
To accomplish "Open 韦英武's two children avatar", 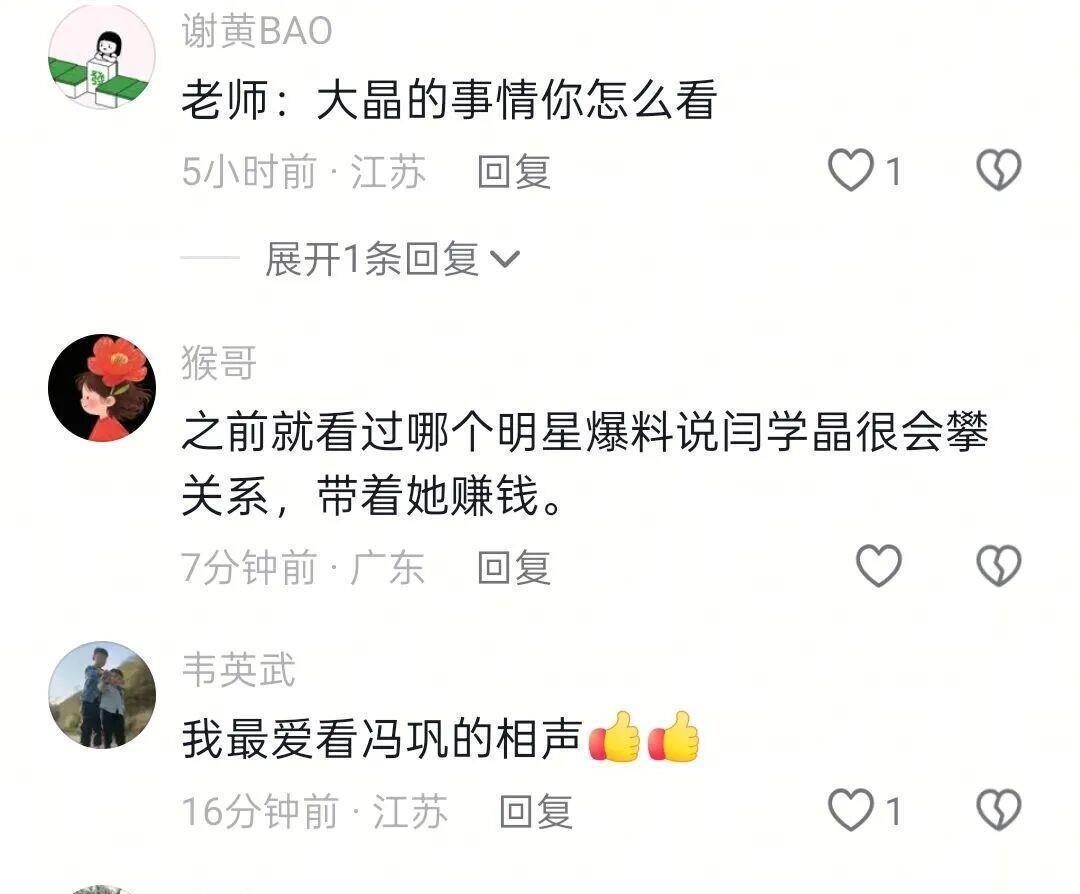I will pyautogui.click(x=102, y=695).
